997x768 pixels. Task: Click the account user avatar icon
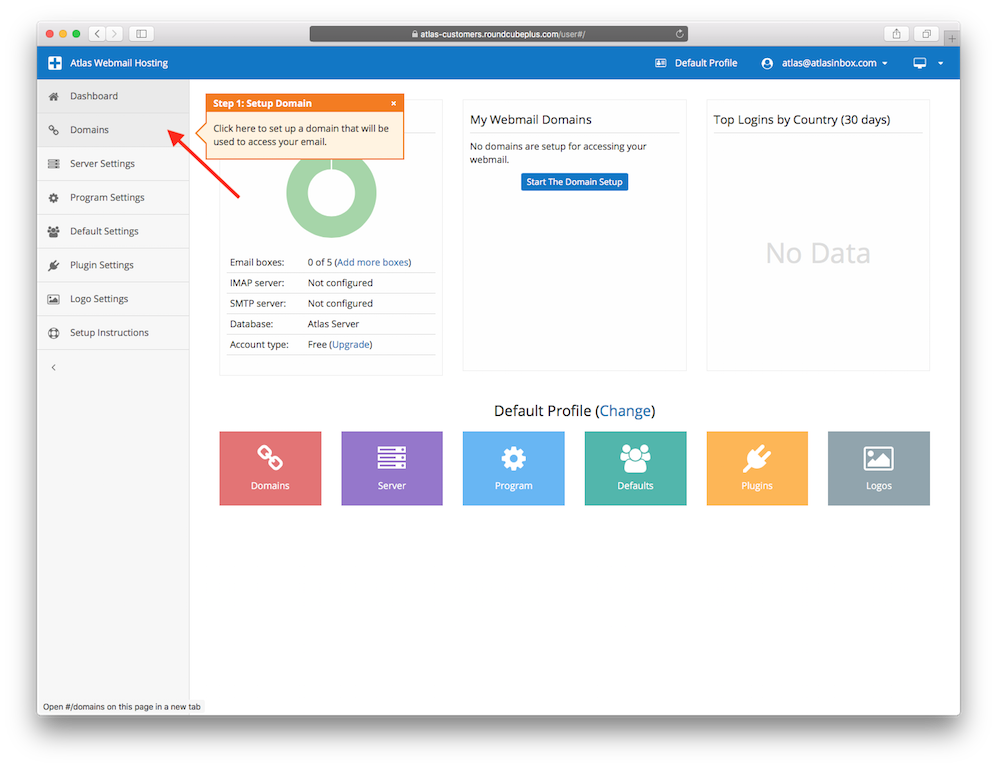767,63
